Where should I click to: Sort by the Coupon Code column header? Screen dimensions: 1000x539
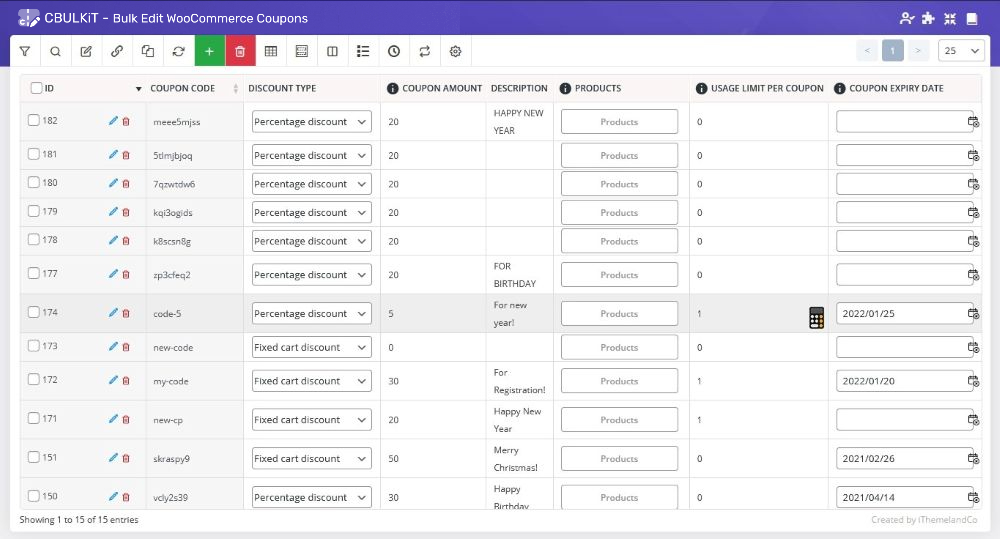pyautogui.click(x=183, y=88)
